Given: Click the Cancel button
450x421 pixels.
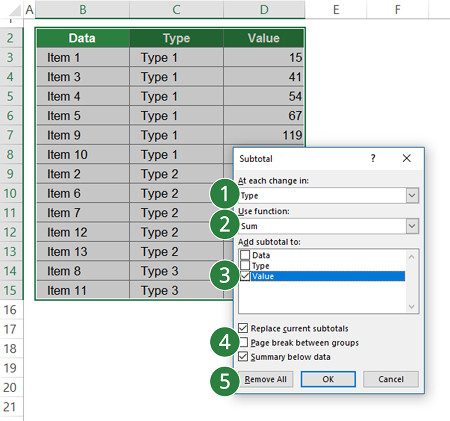Looking at the screenshot, I should [391, 379].
